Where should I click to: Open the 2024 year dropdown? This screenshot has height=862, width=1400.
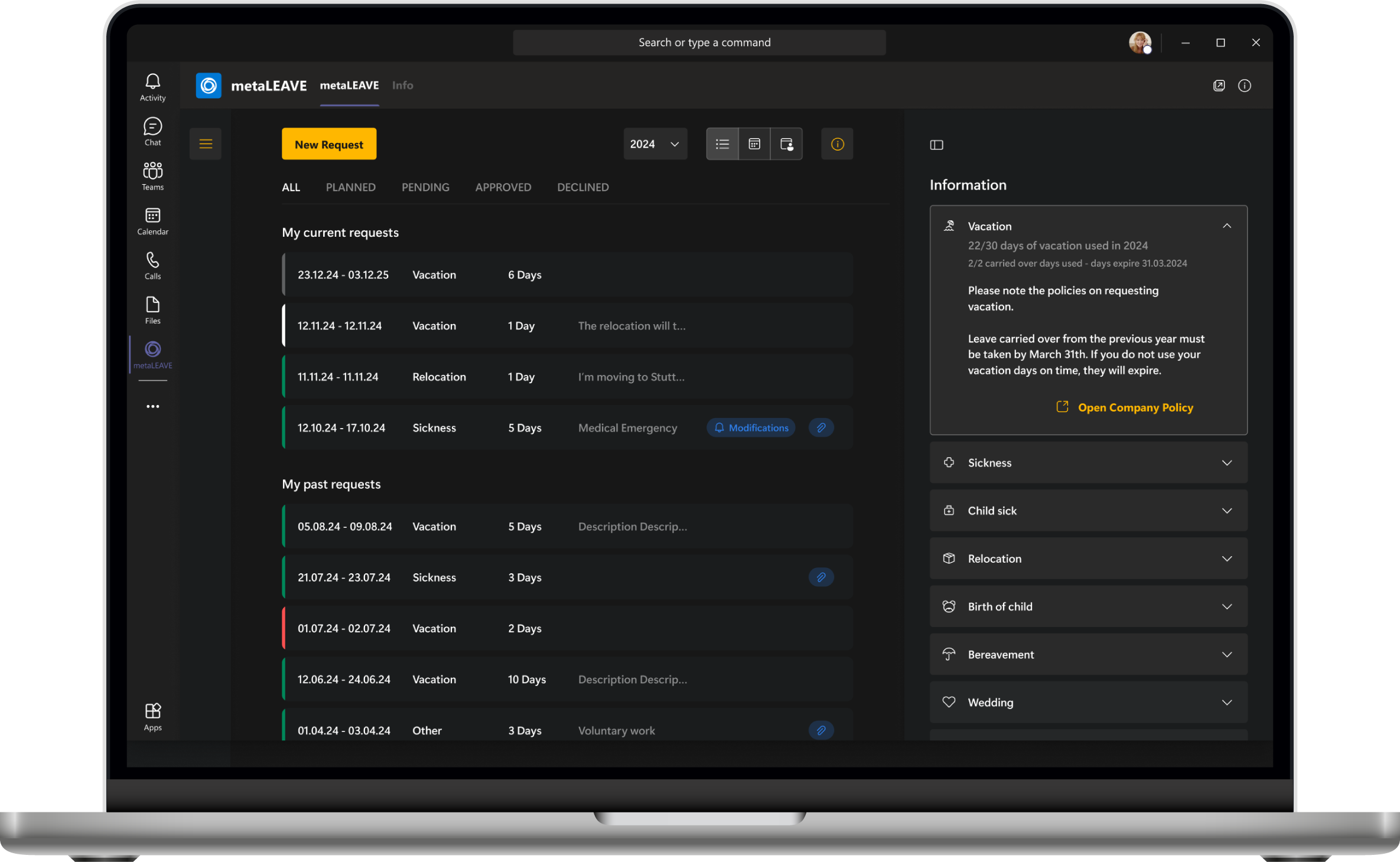point(655,144)
